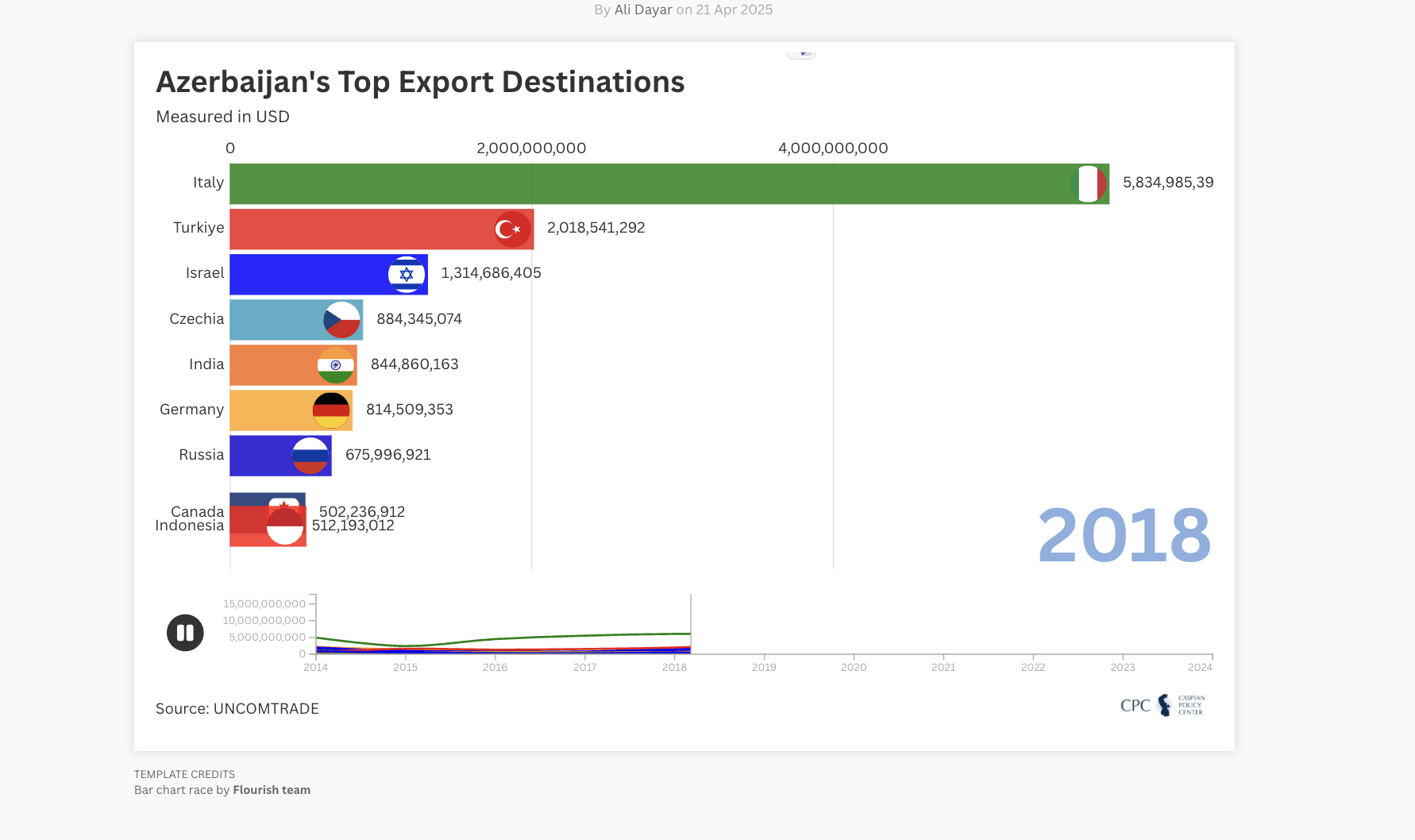
Task: Click the Germany flag icon
Action: 331,410
